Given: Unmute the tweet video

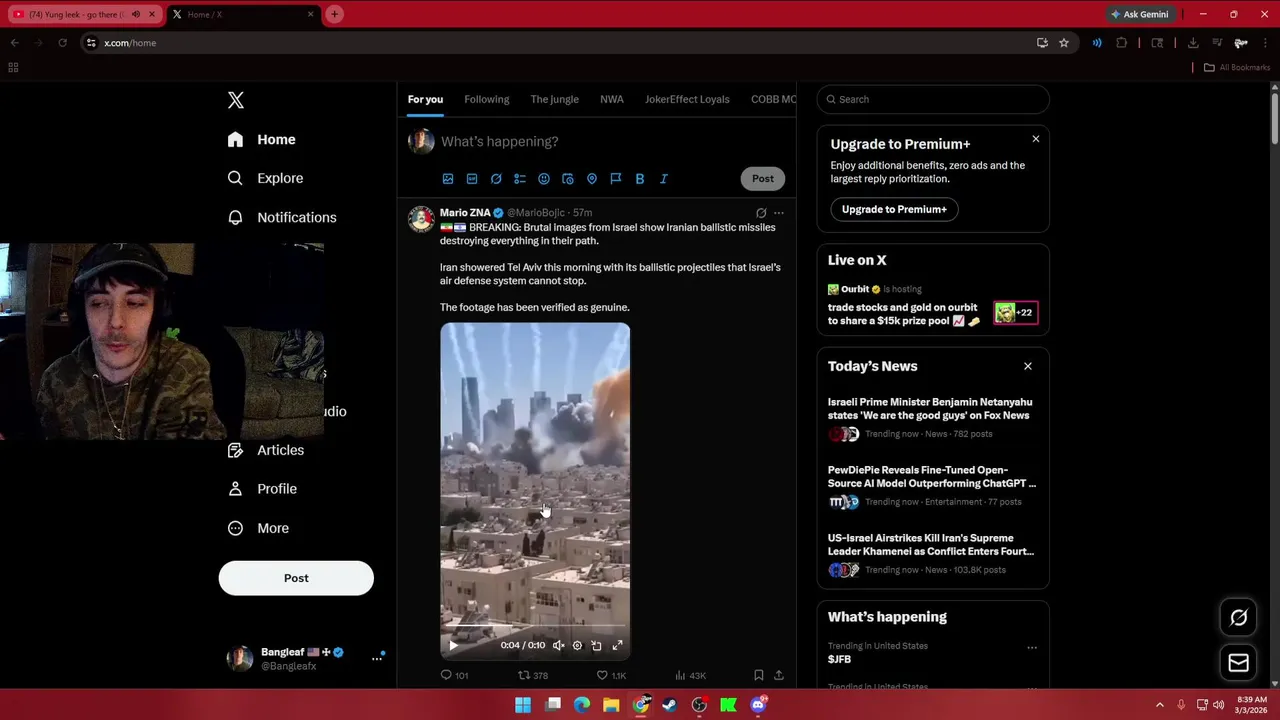Looking at the screenshot, I should coord(558,646).
